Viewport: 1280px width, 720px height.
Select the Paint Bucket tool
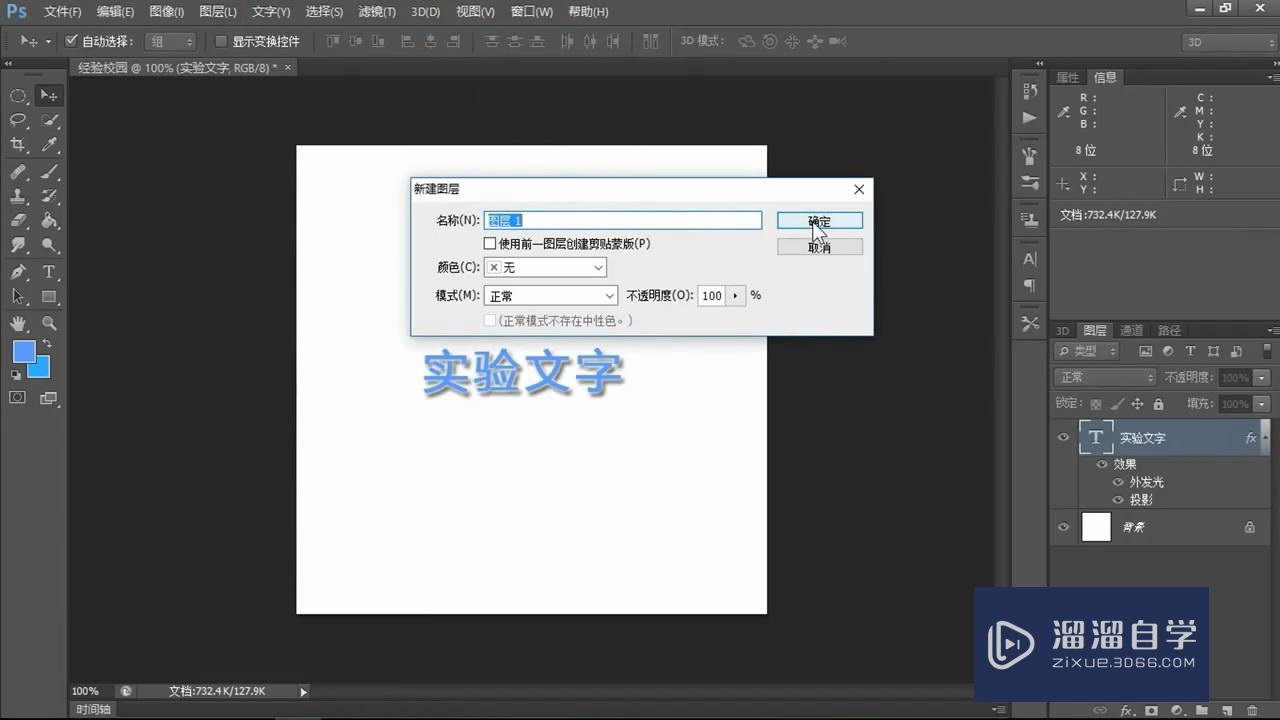pyautogui.click(x=49, y=220)
